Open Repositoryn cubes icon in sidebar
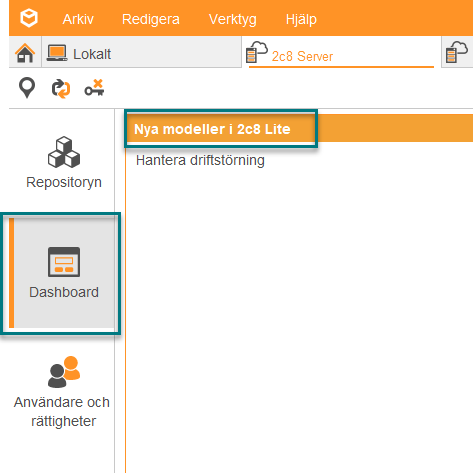The image size is (473, 473). 64,152
